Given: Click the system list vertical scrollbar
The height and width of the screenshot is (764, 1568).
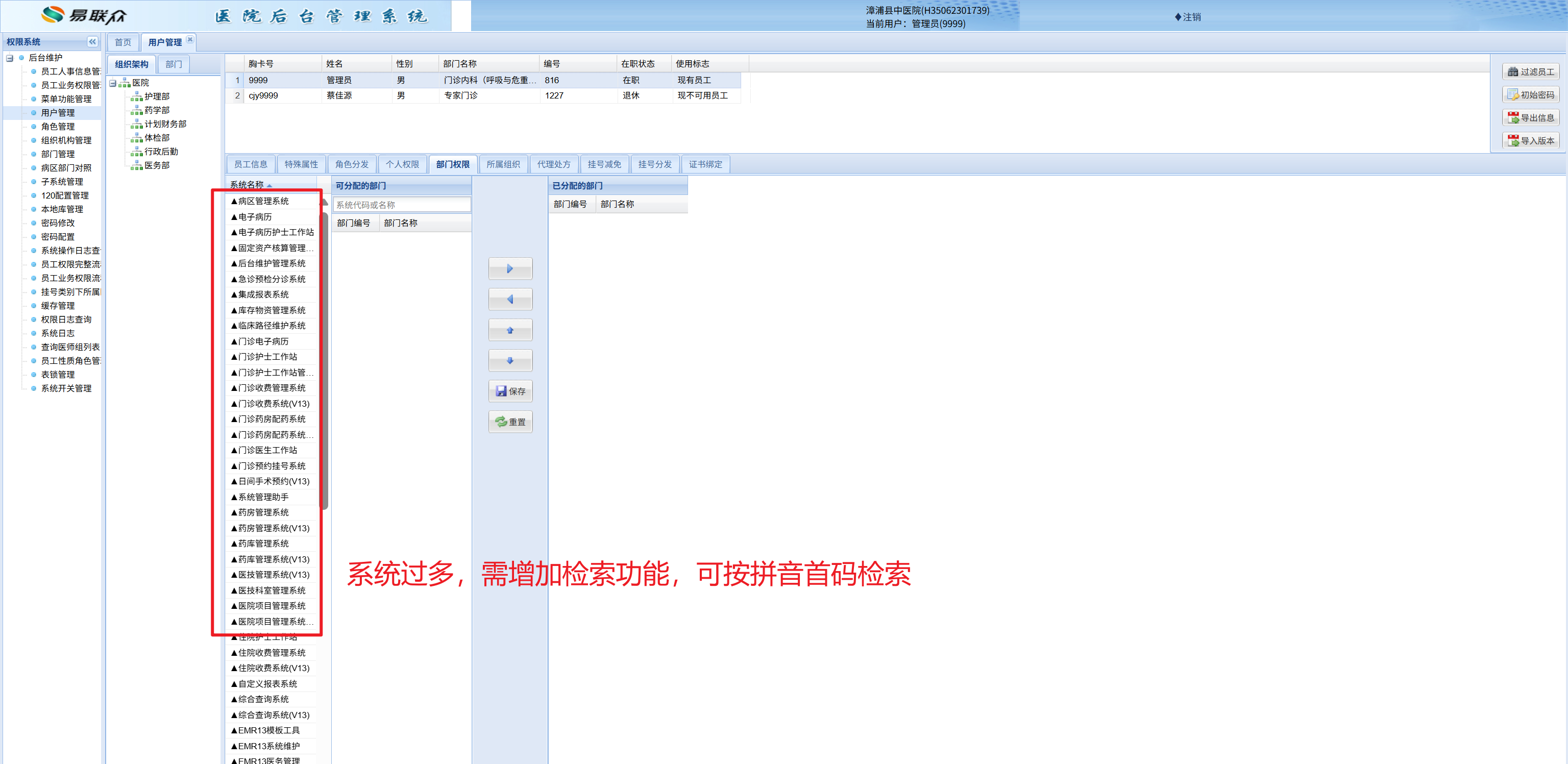Looking at the screenshot, I should click(325, 359).
